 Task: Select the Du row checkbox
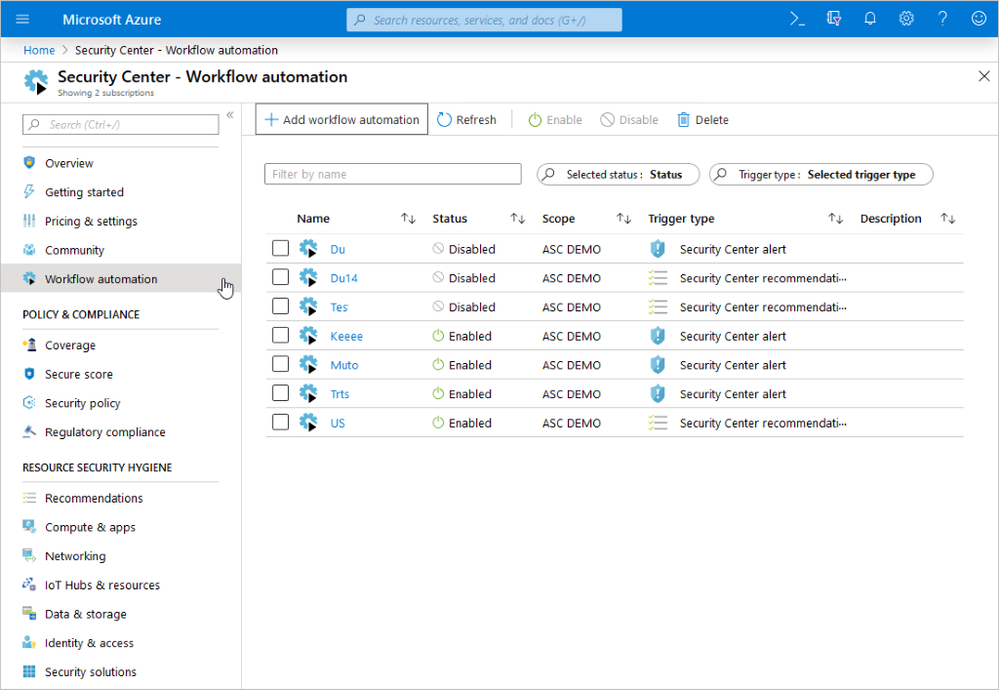pyautogui.click(x=280, y=248)
